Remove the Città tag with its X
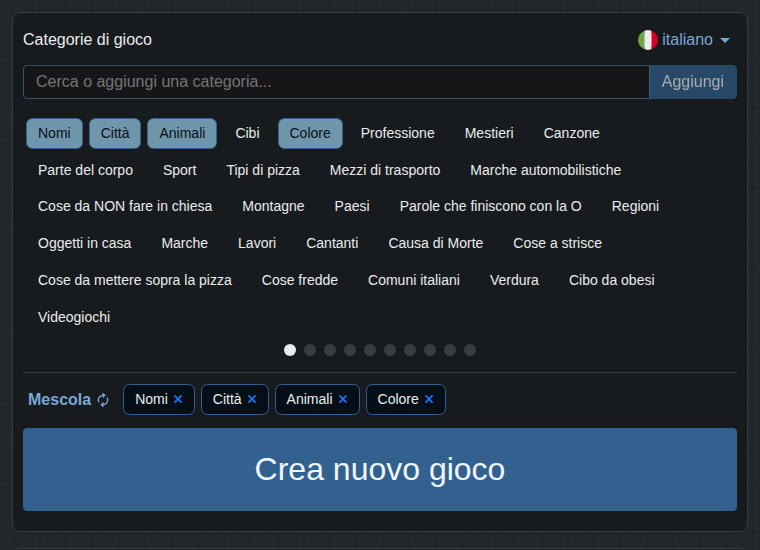This screenshot has width=760, height=550. pyautogui.click(x=252, y=399)
